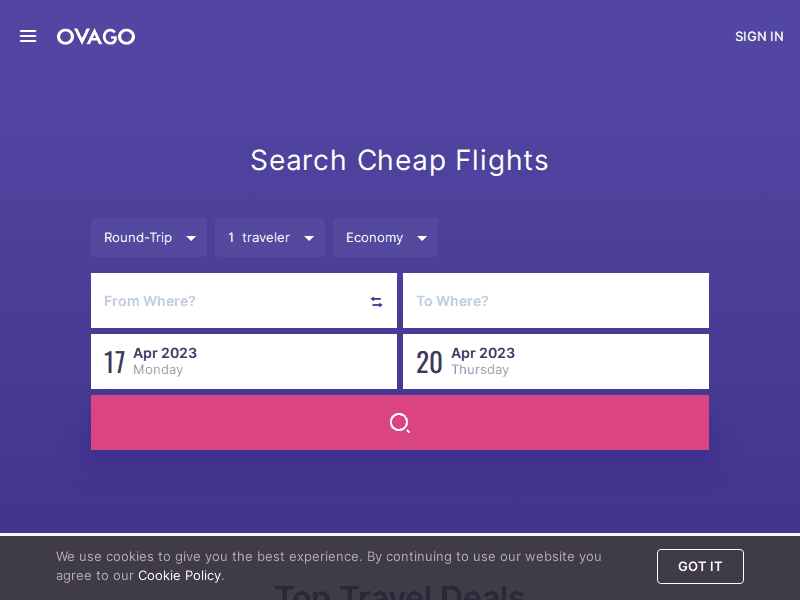Open the Cookie Policy link
Viewport: 800px width, 600px height.
(180, 575)
